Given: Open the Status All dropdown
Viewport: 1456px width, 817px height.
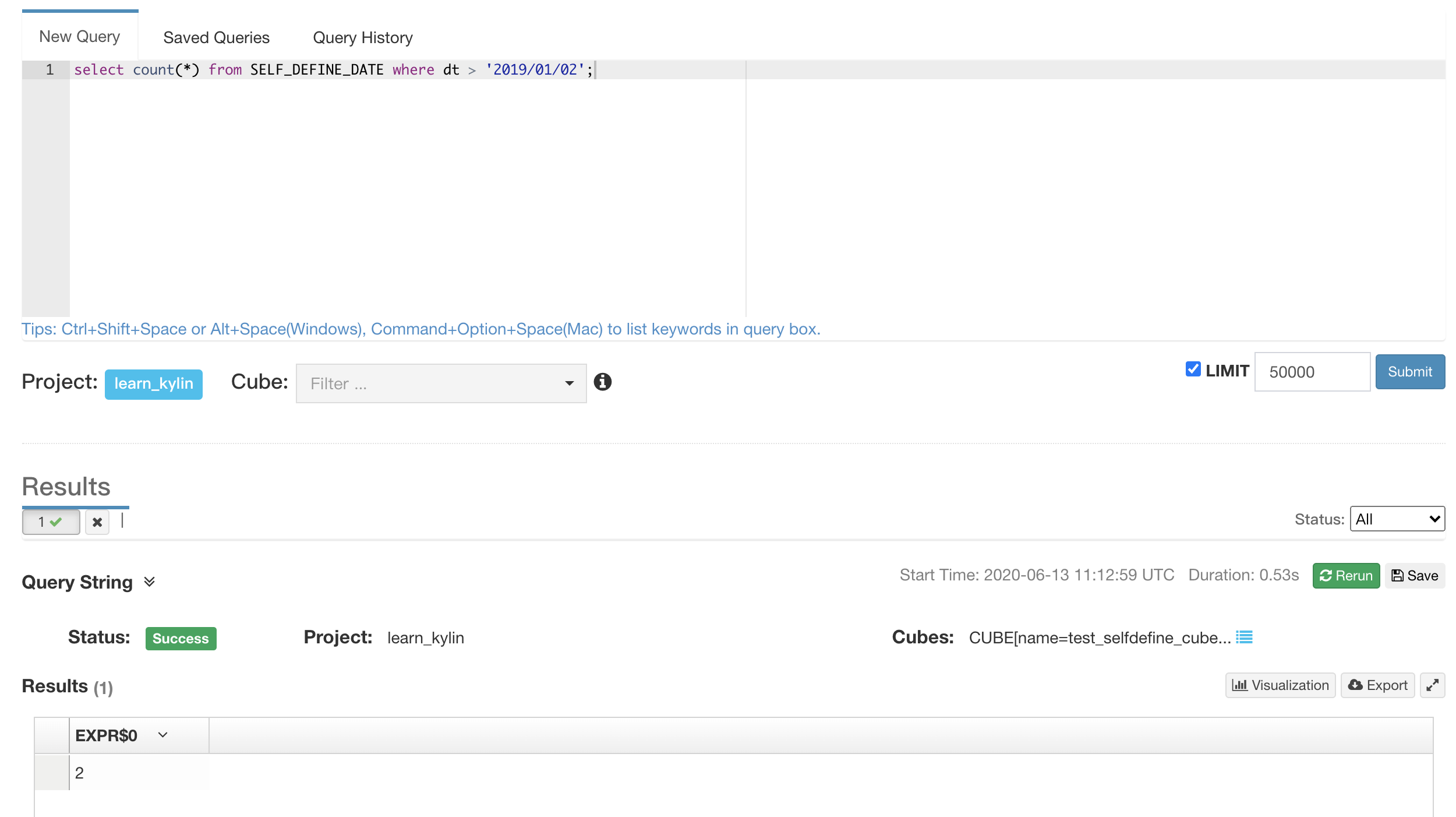Looking at the screenshot, I should click(1397, 519).
